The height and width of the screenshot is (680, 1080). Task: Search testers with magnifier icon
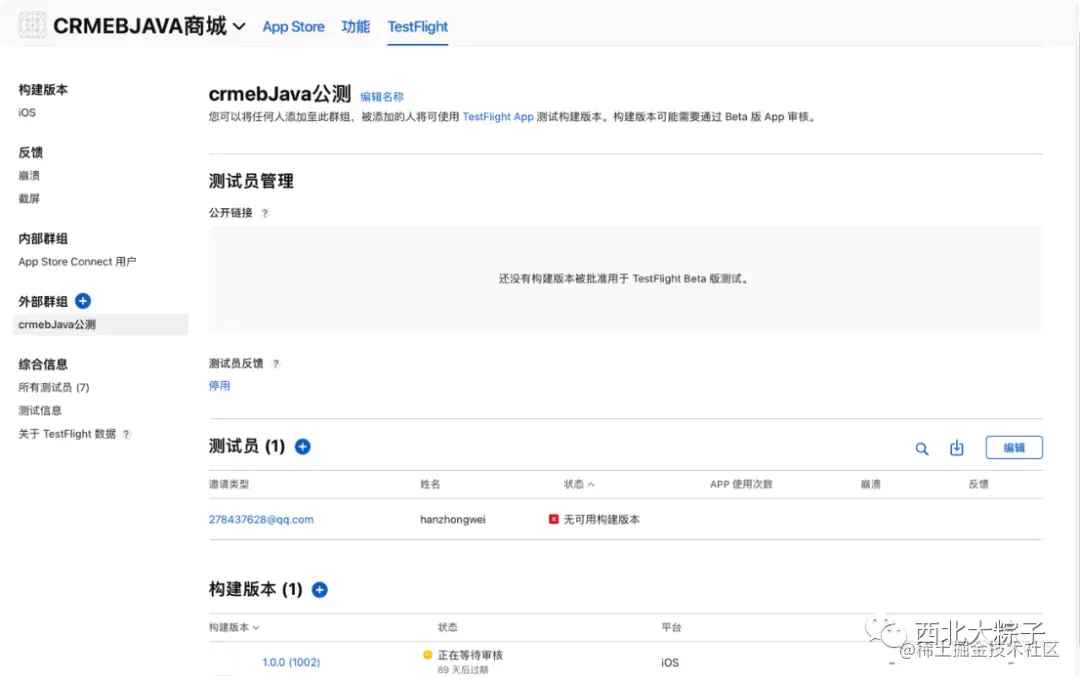point(922,449)
